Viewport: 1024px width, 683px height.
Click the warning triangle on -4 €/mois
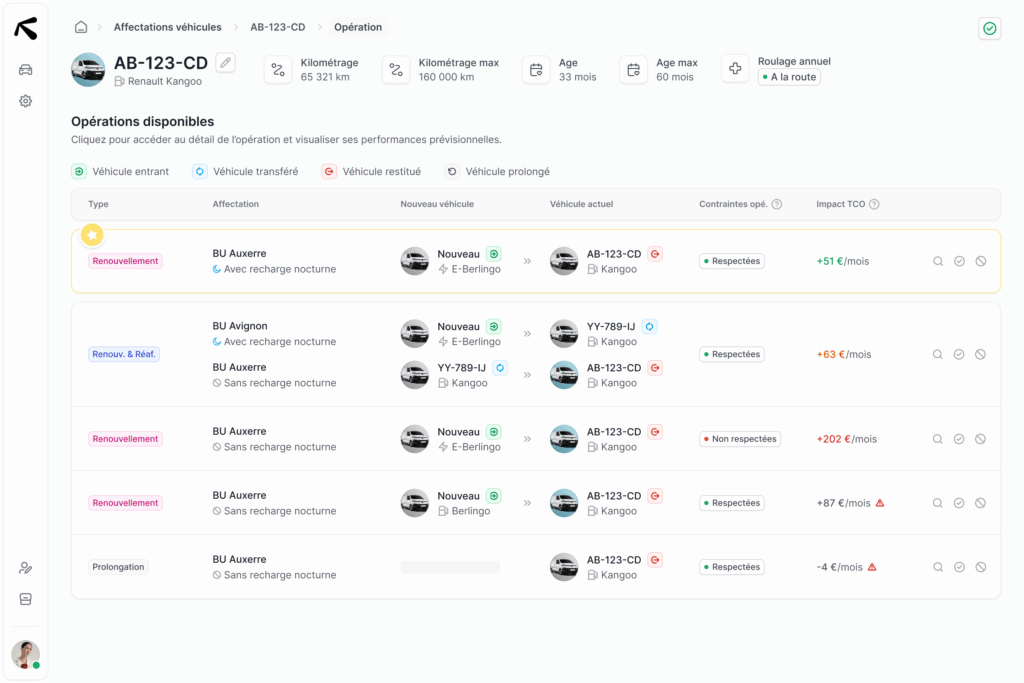click(x=872, y=567)
